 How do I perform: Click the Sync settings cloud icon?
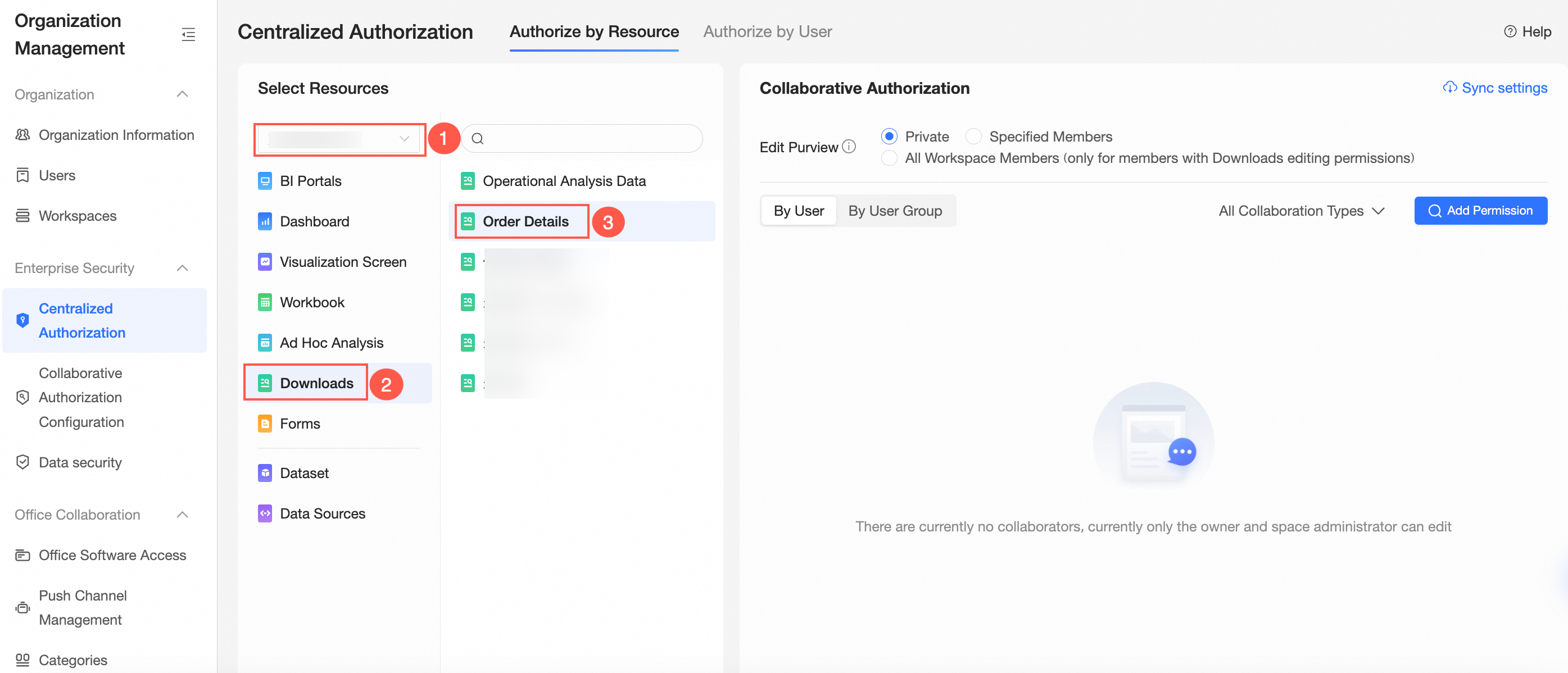pos(1449,88)
